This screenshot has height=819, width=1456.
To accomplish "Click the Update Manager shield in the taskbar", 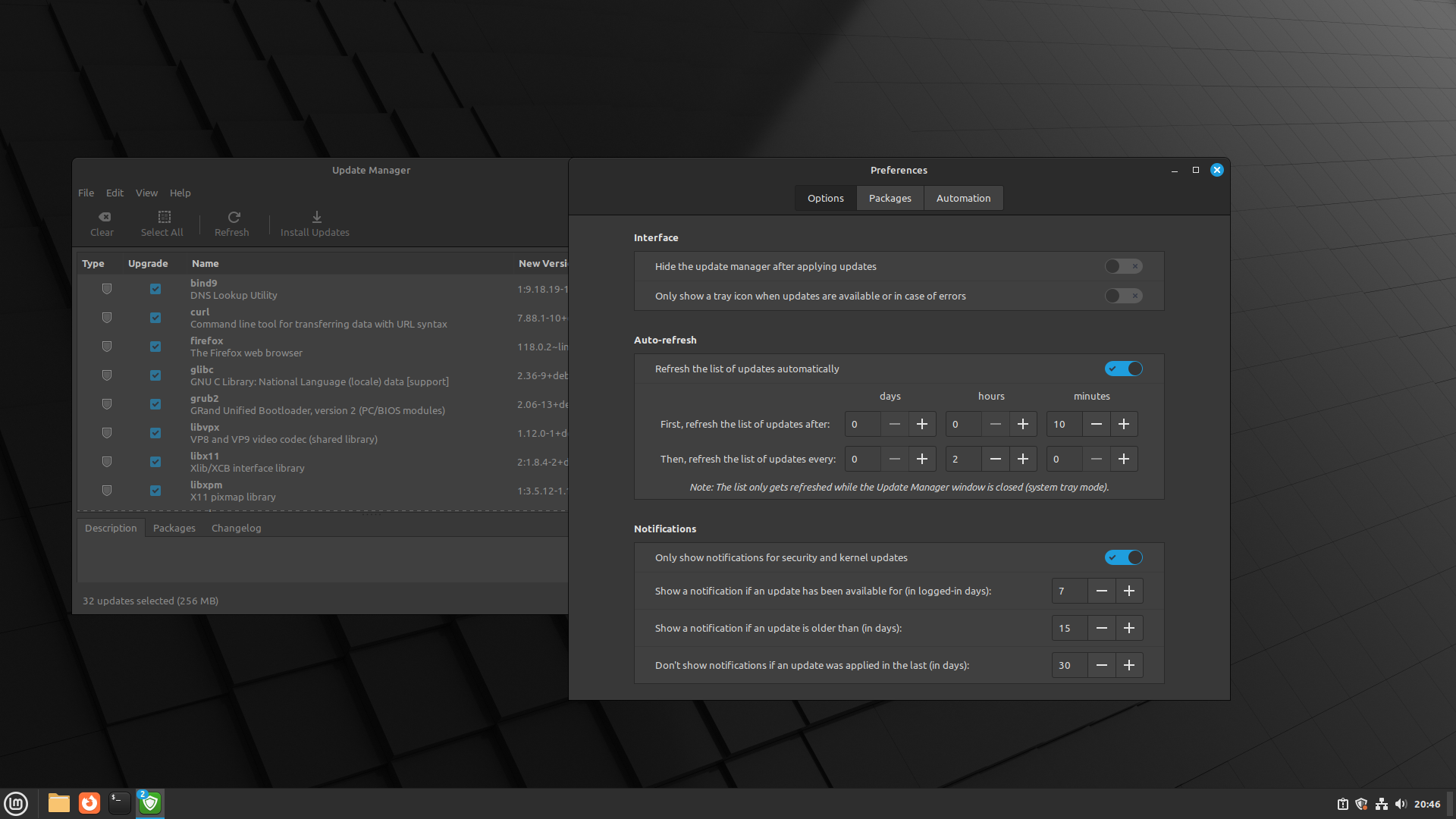I will [150, 803].
